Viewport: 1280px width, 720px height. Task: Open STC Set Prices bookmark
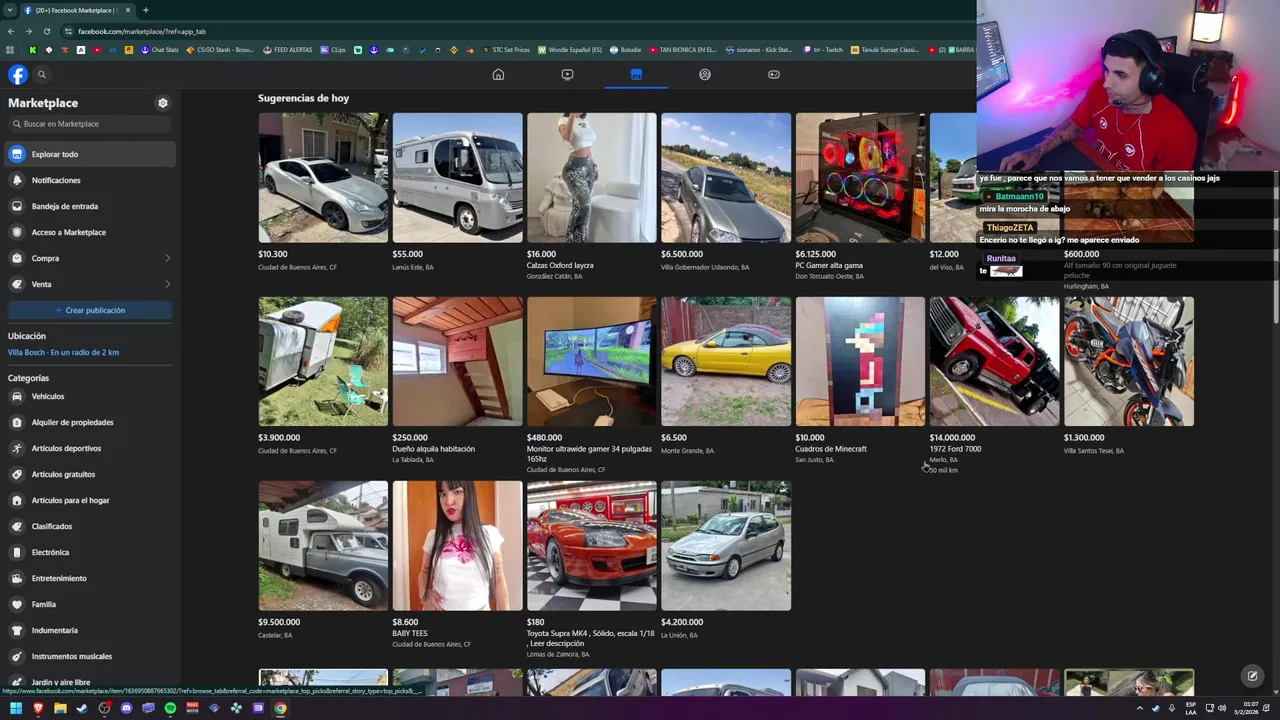506,49
